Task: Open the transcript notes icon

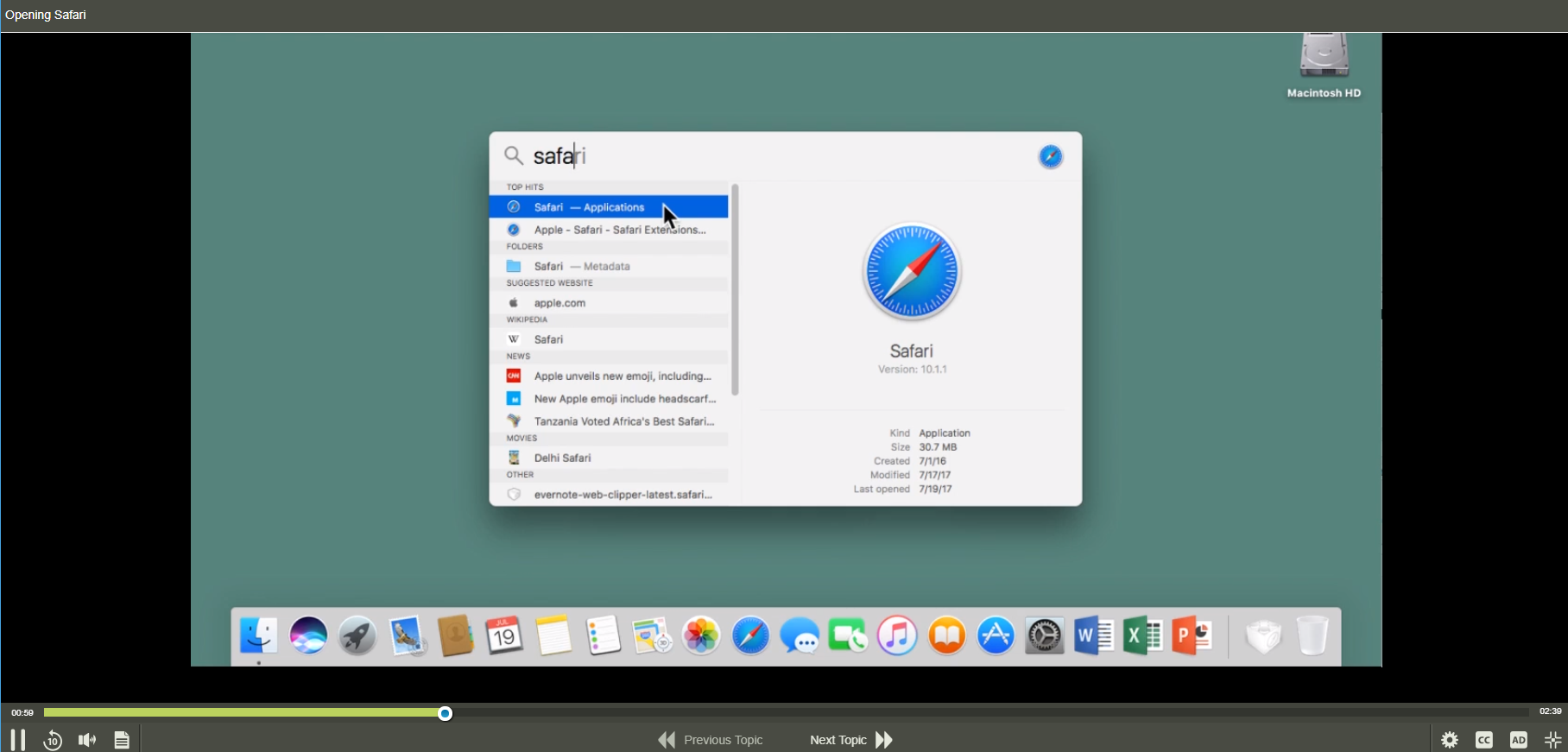Action: (122, 740)
